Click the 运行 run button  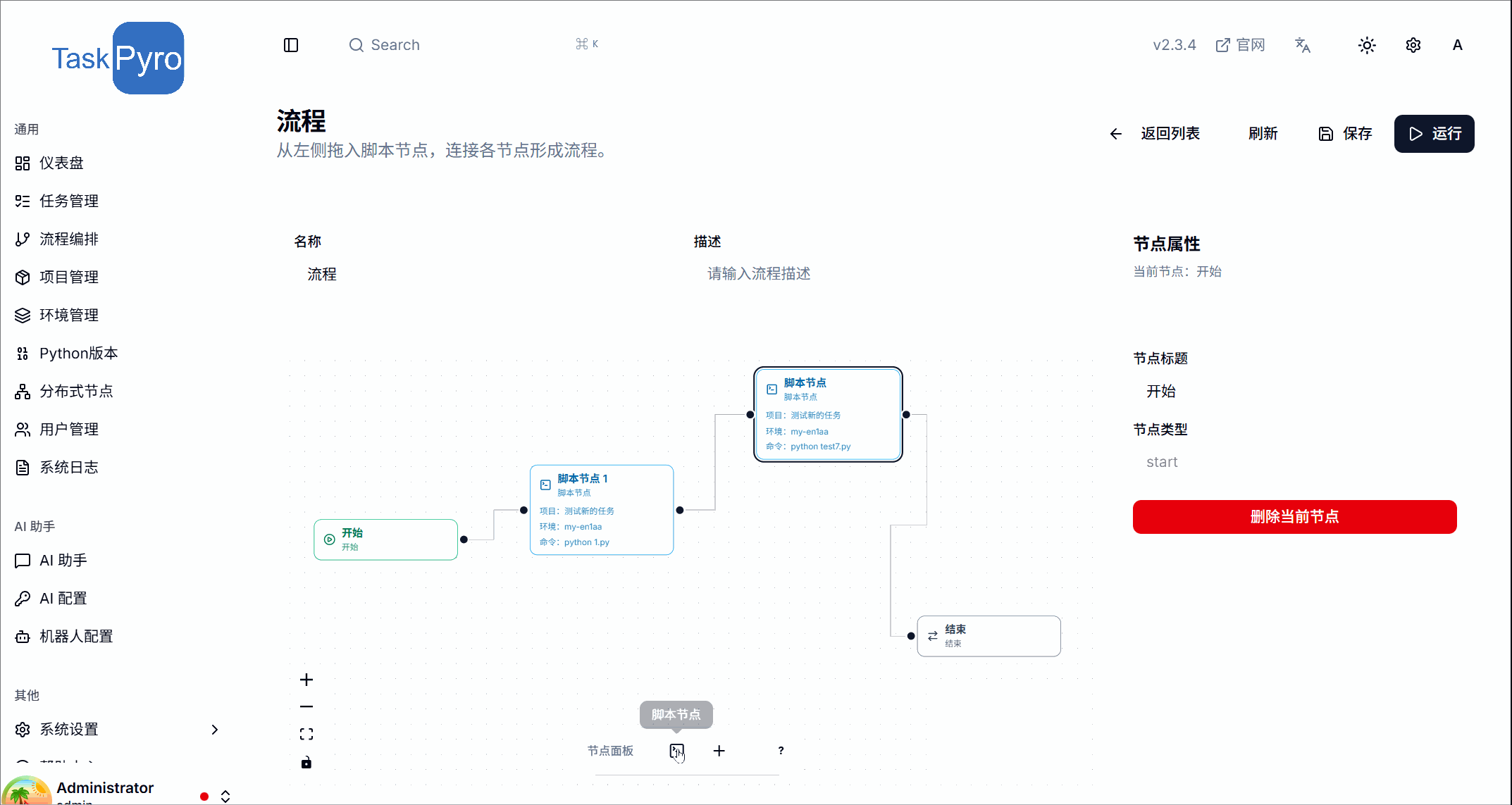pyautogui.click(x=1434, y=134)
